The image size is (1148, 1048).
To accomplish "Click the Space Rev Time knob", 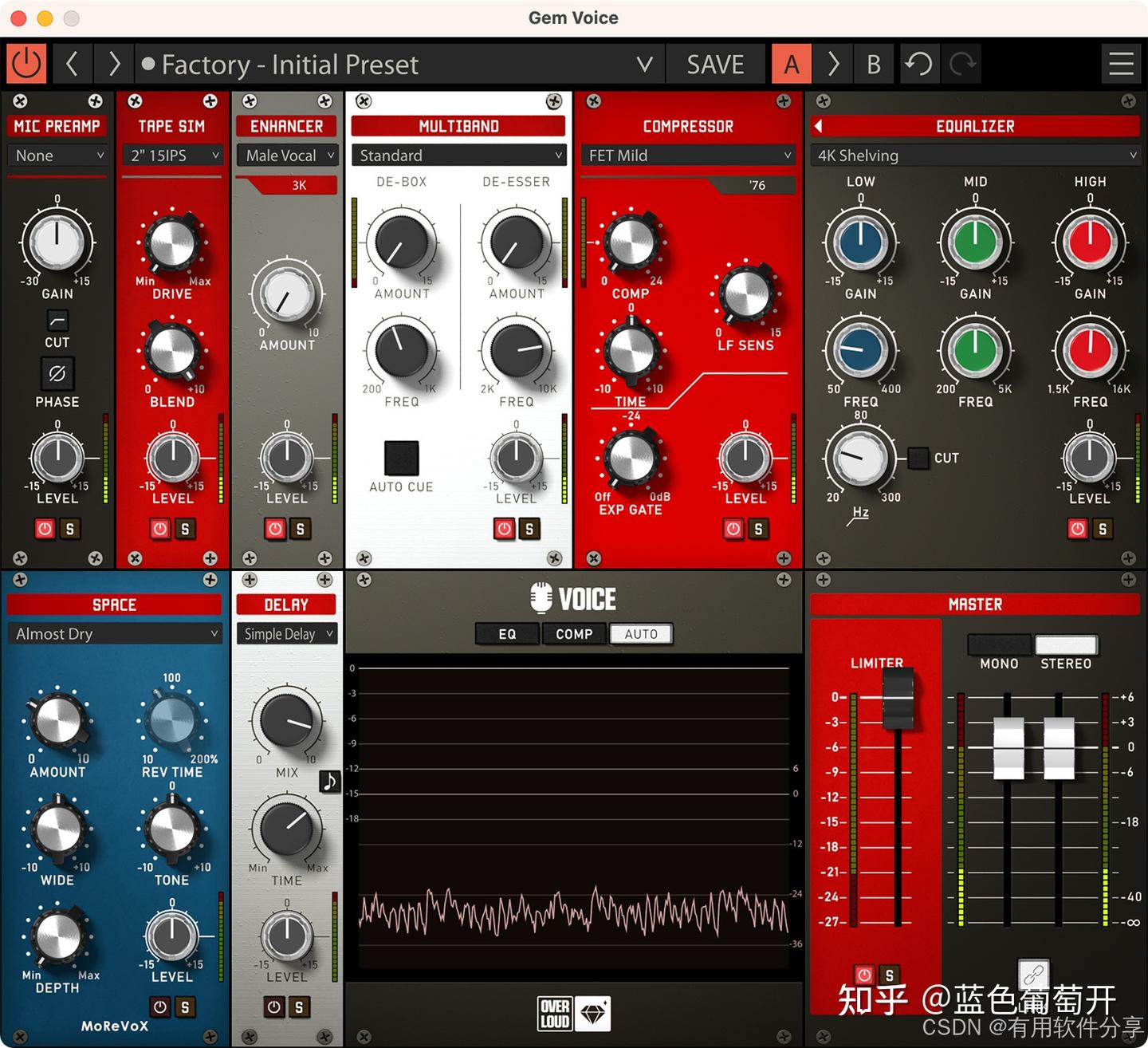I will pos(172,720).
